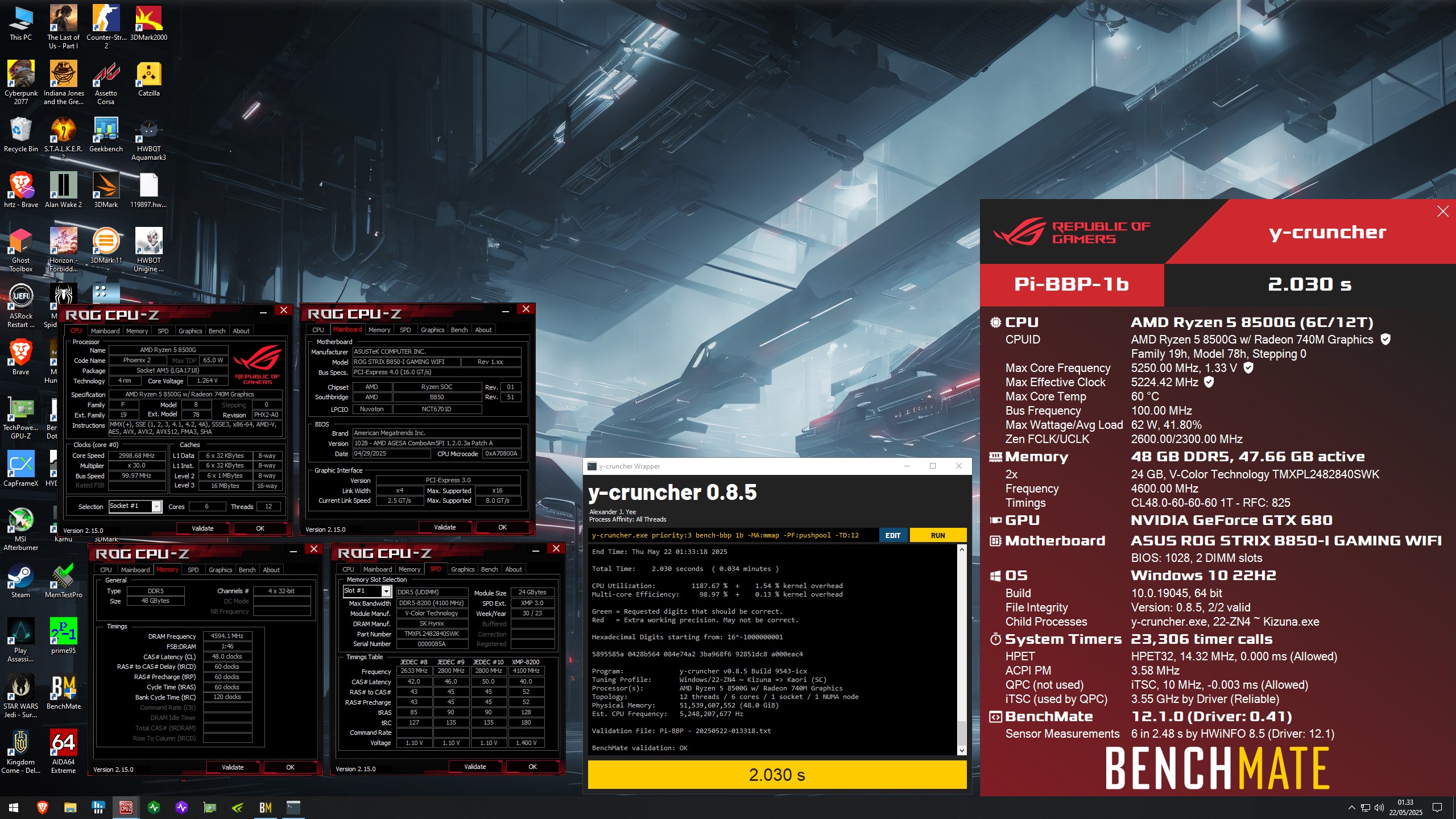Image resolution: width=1456 pixels, height=819 pixels.
Task: Click the CPU Microcode value 0xA70800A
Action: pyautogui.click(x=501, y=454)
